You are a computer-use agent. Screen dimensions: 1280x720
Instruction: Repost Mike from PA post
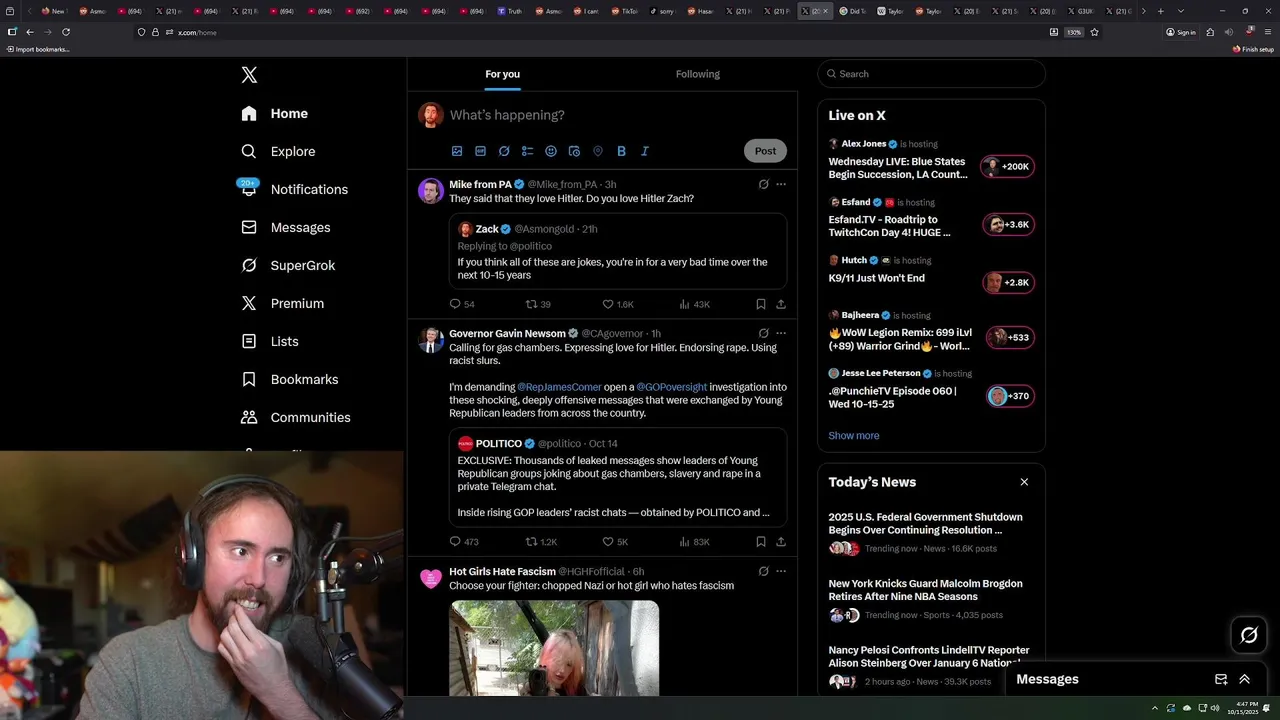(x=538, y=304)
